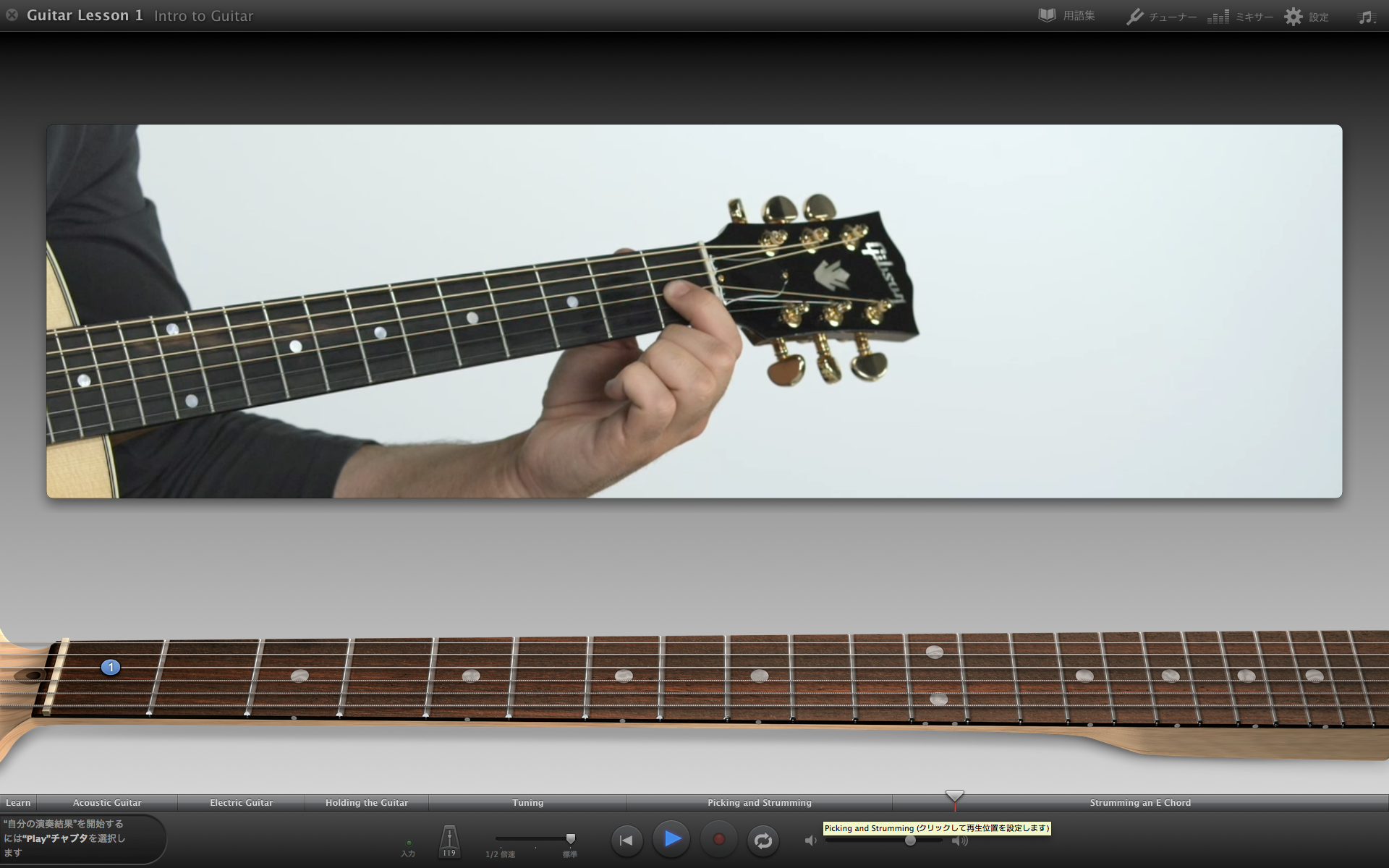Open the music notation view dropdown
Screen dimensions: 1389x868
1367,16
